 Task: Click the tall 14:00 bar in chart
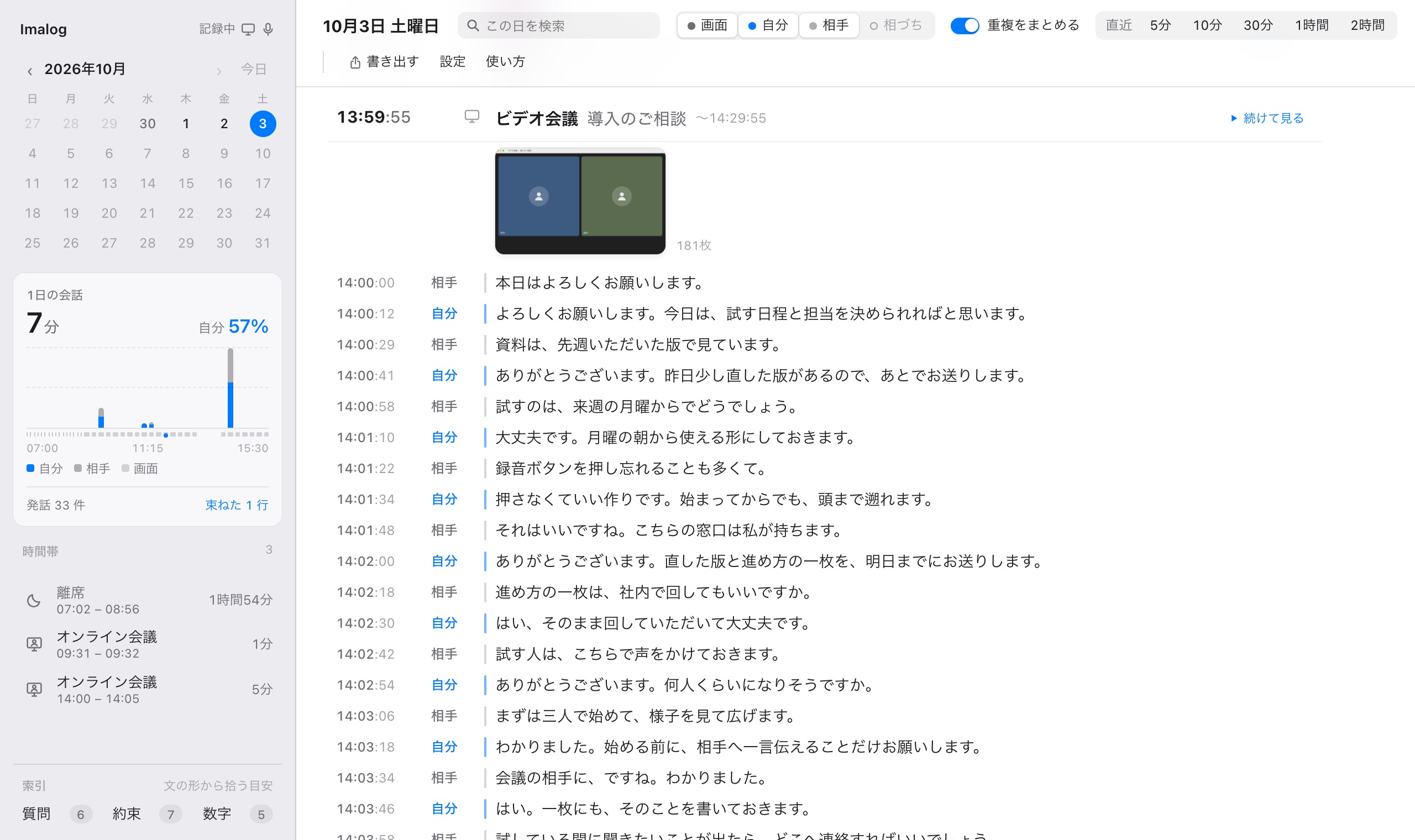click(230, 389)
